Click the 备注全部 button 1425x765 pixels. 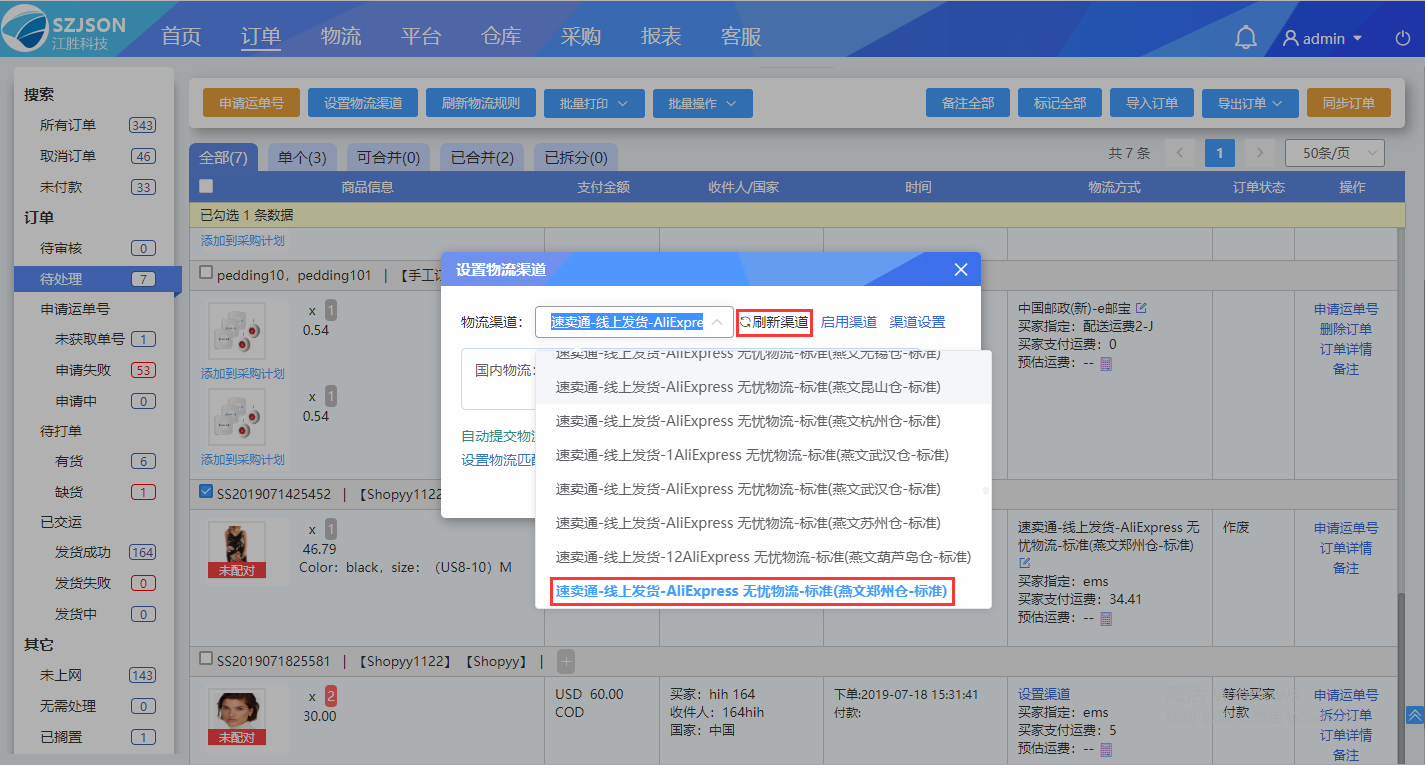(x=968, y=103)
